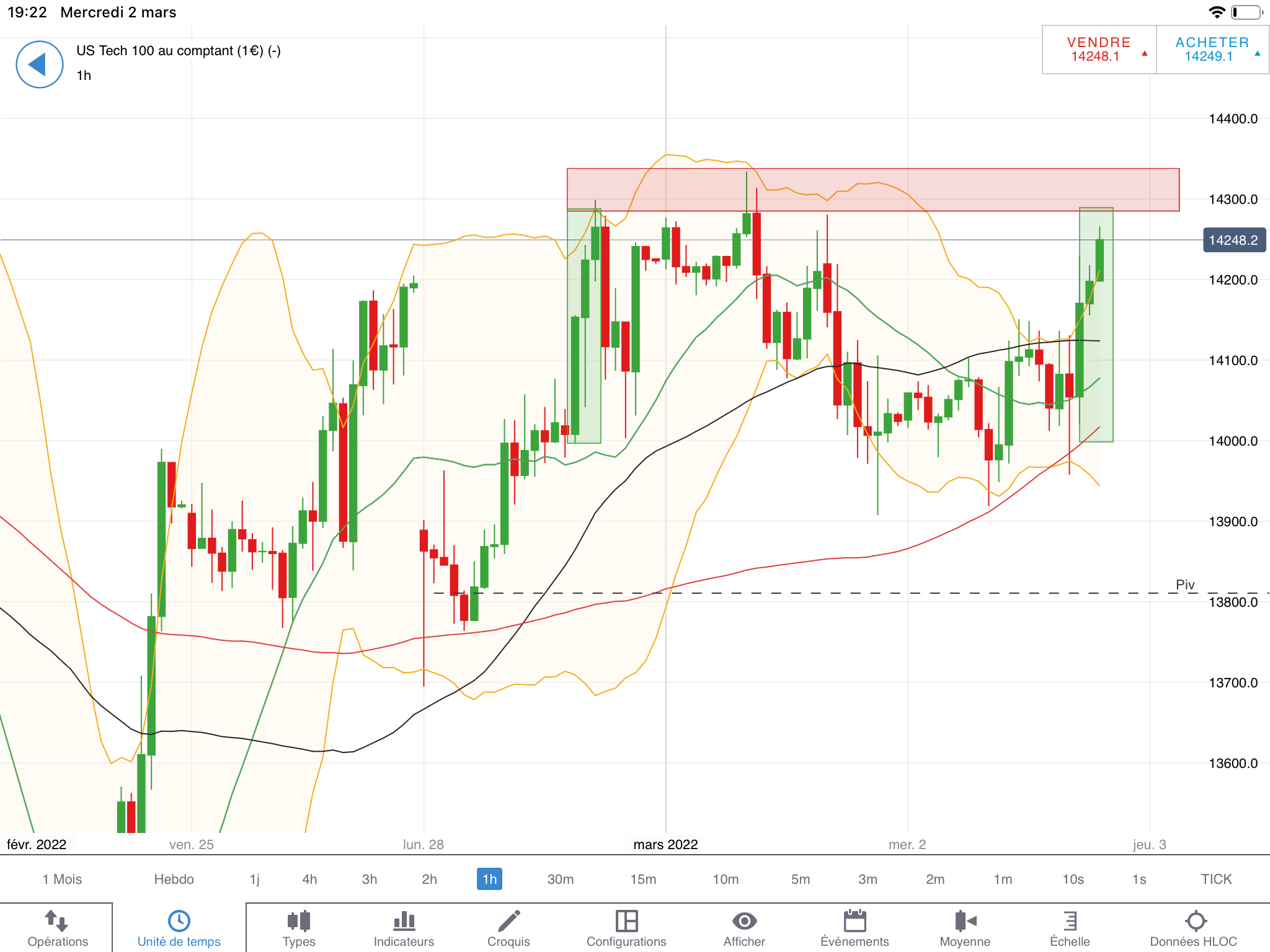
Task: Tap the blue back arrow button
Action: click(39, 64)
